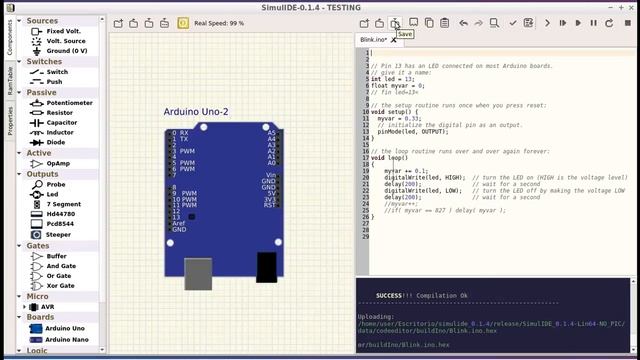Step debugger with the single arrow icon

pyautogui.click(x=547, y=23)
